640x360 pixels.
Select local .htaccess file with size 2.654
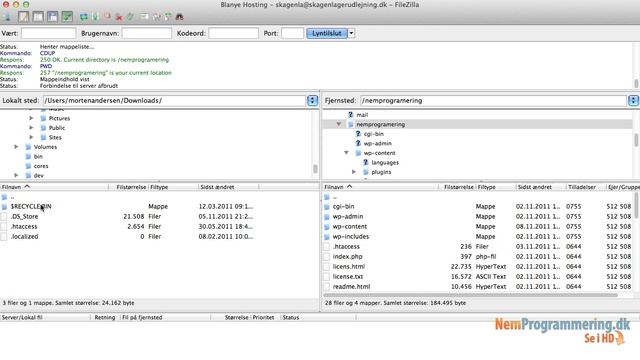coord(24,226)
